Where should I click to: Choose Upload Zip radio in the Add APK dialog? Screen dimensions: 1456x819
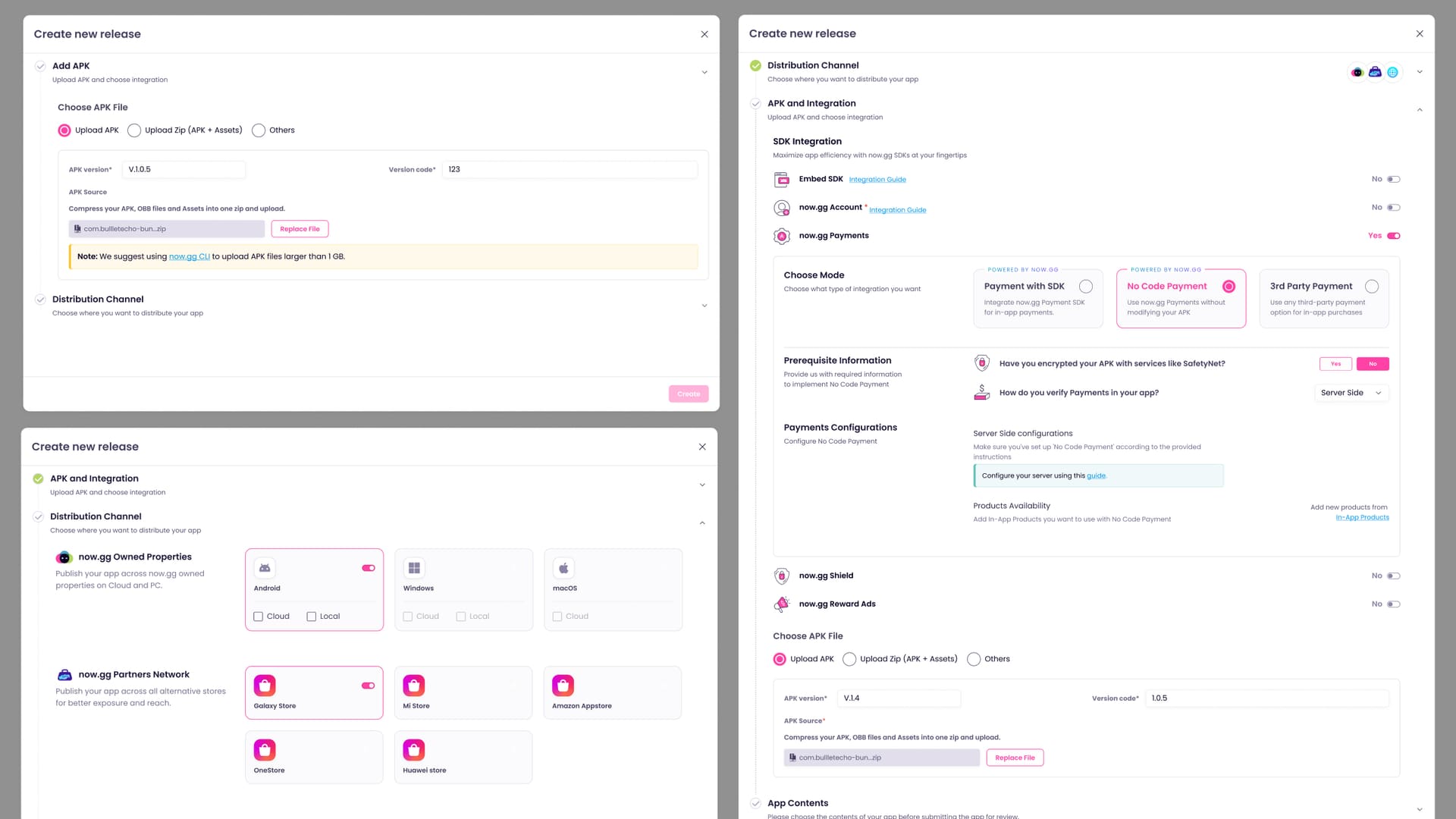point(134,130)
